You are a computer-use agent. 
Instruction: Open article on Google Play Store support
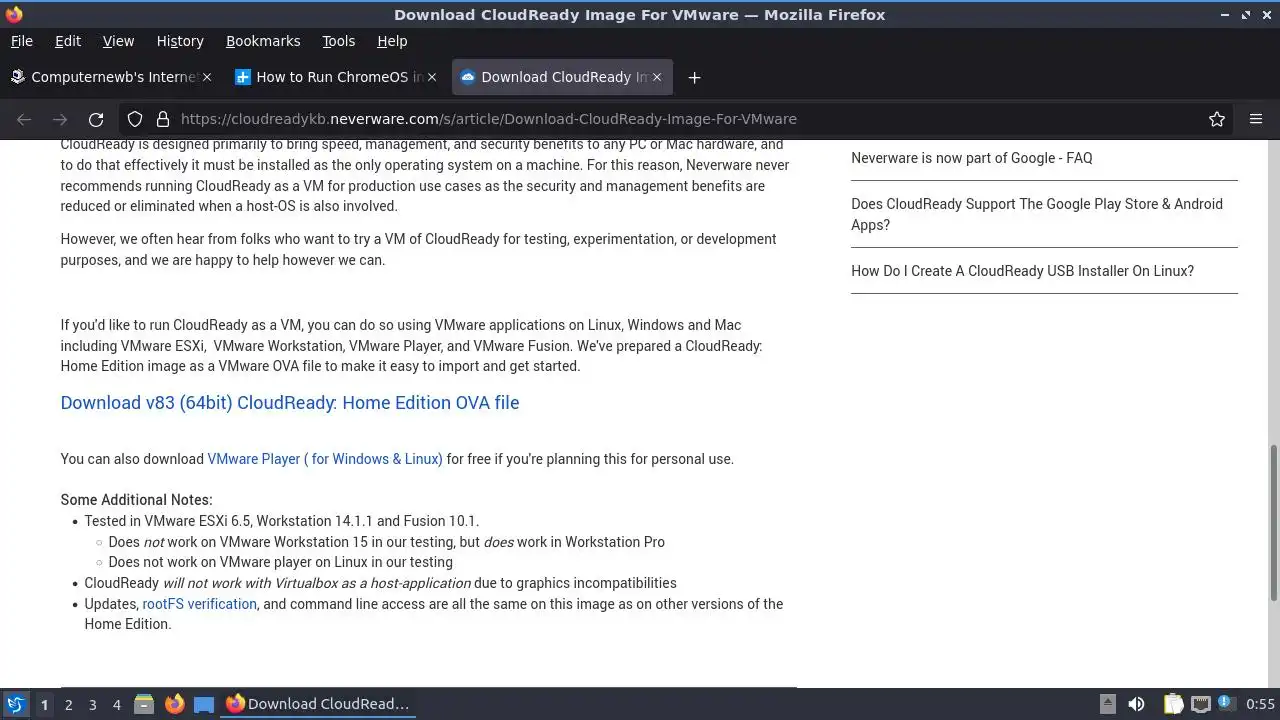click(x=1037, y=214)
